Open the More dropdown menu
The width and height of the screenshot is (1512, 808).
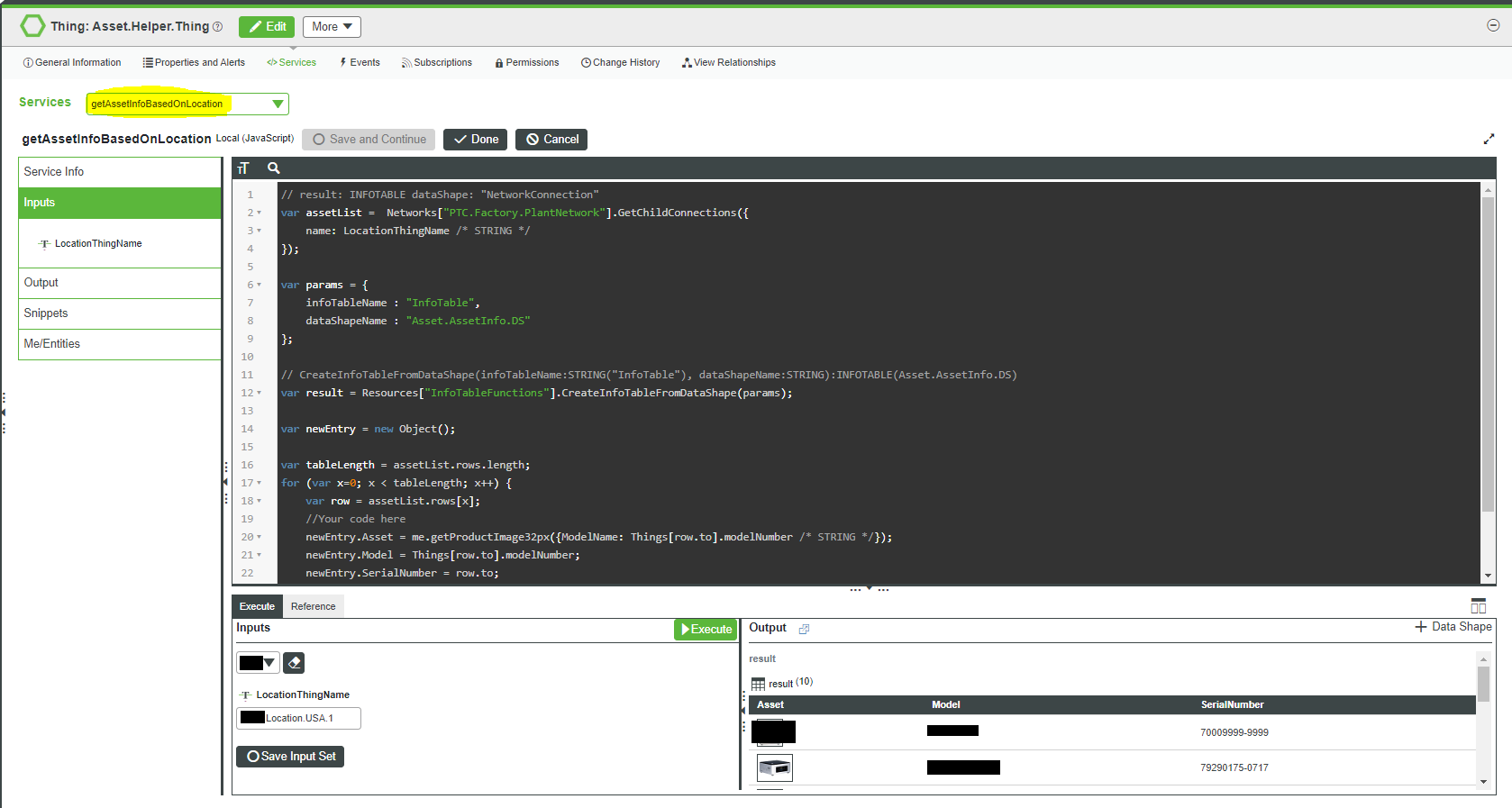click(332, 27)
